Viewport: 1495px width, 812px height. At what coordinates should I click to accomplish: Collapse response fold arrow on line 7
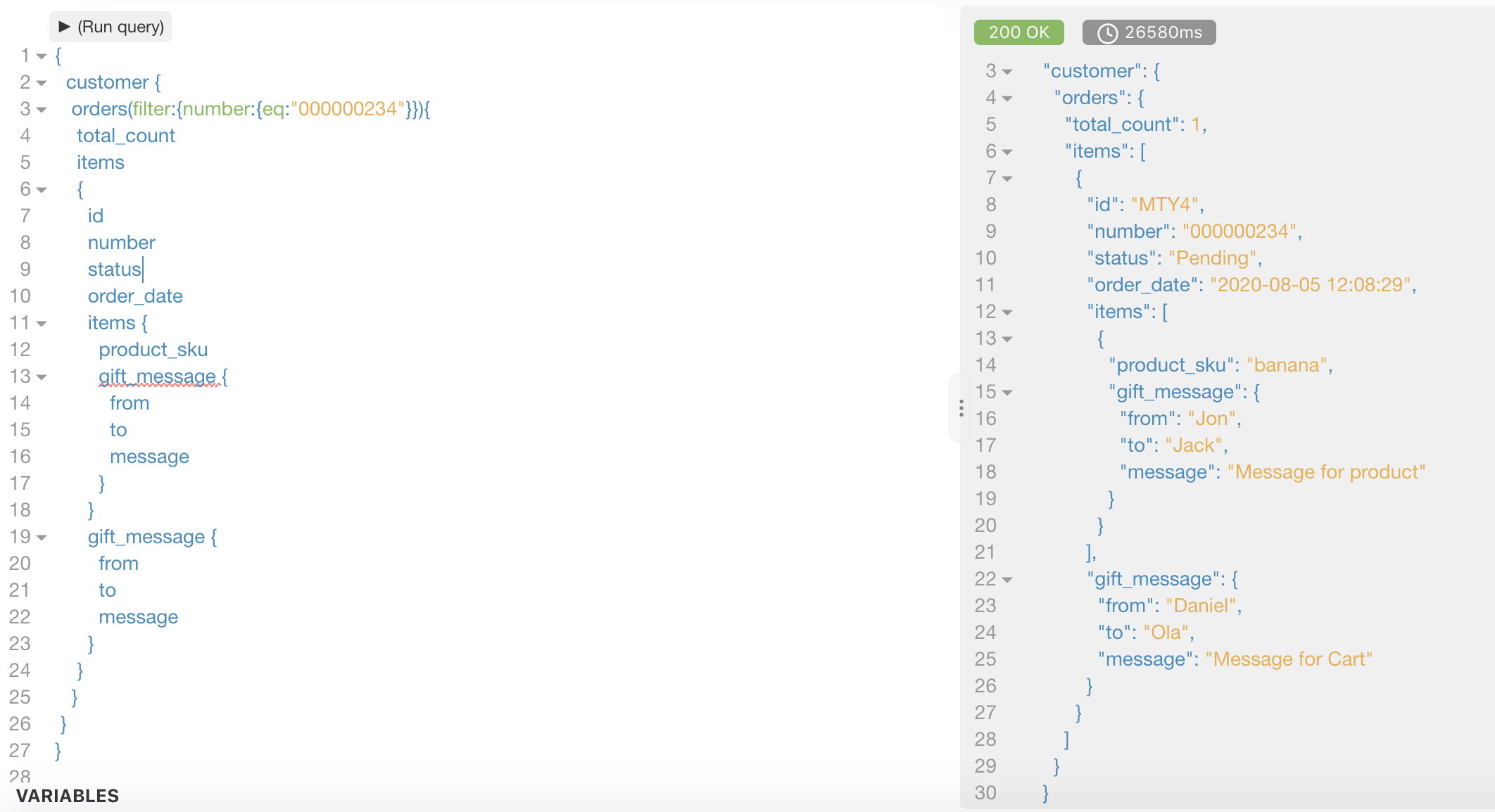pyautogui.click(x=1007, y=179)
